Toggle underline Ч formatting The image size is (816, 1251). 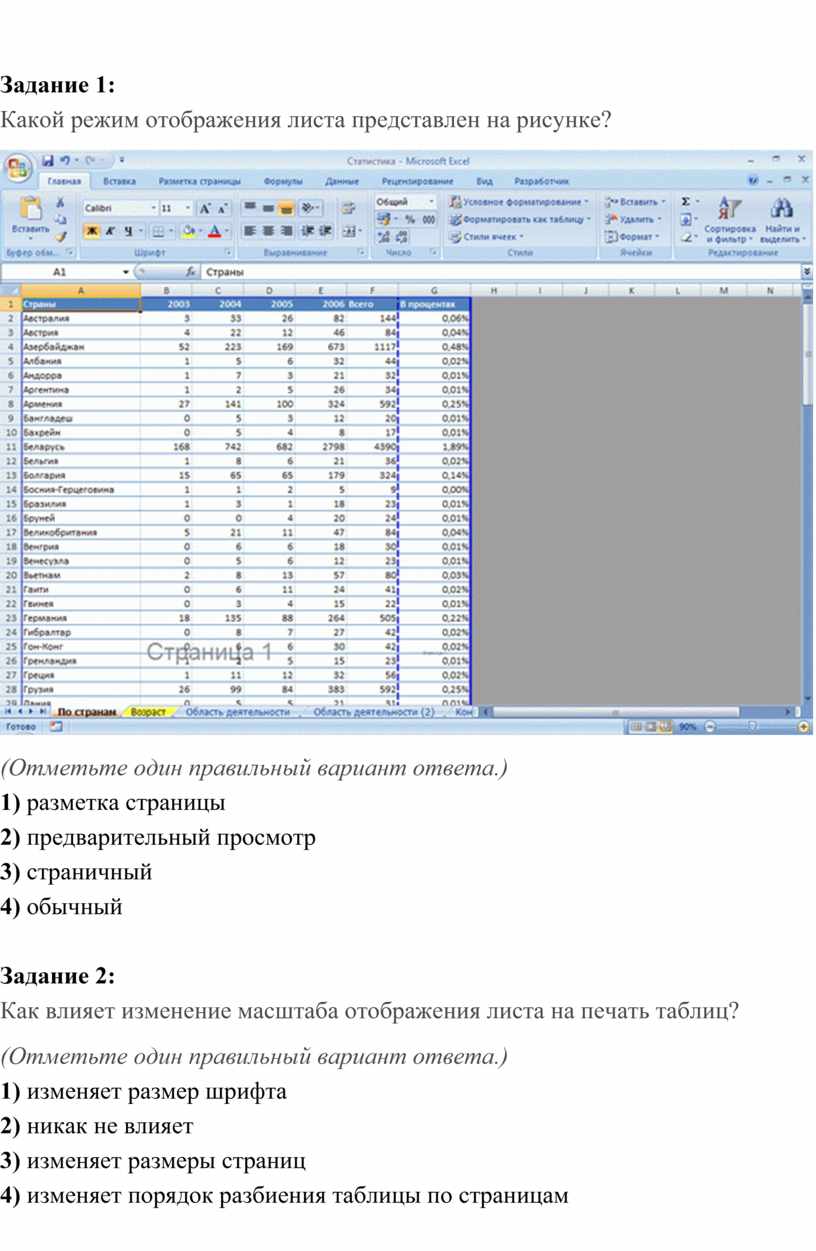[x=127, y=231]
